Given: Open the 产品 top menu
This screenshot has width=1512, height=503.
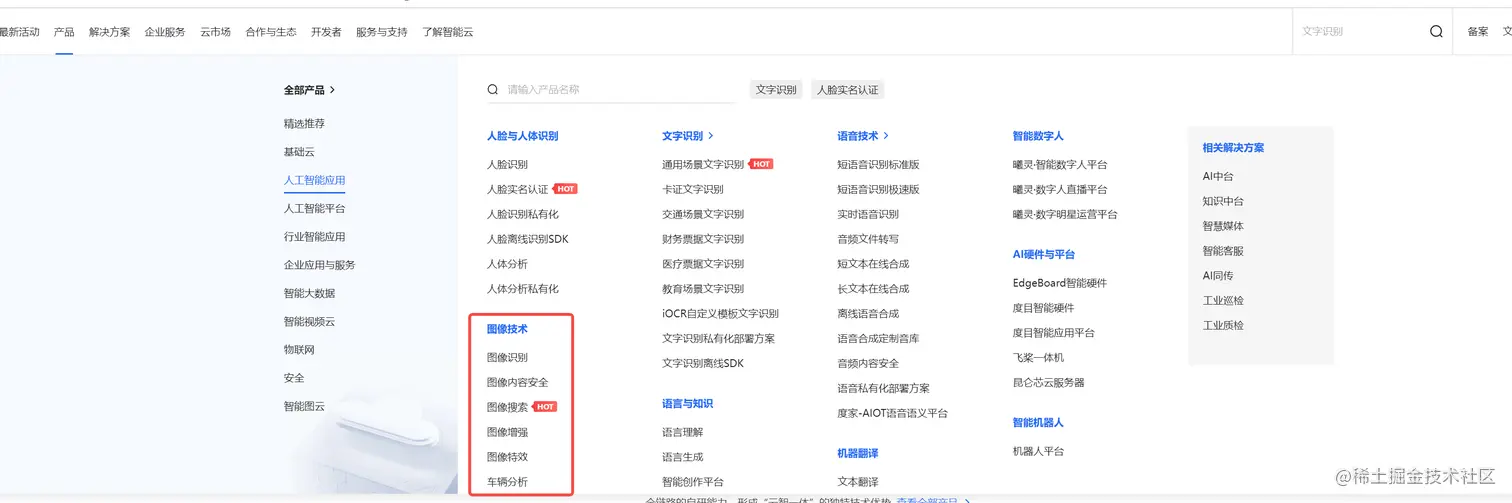Looking at the screenshot, I should pyautogui.click(x=64, y=32).
